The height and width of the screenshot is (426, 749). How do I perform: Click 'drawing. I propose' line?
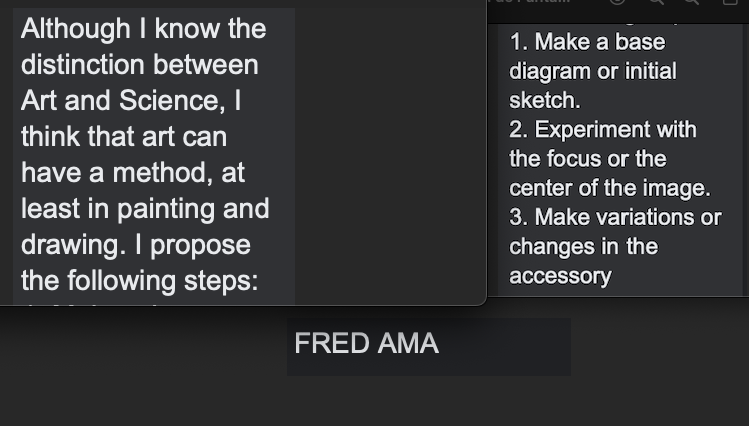tap(136, 245)
